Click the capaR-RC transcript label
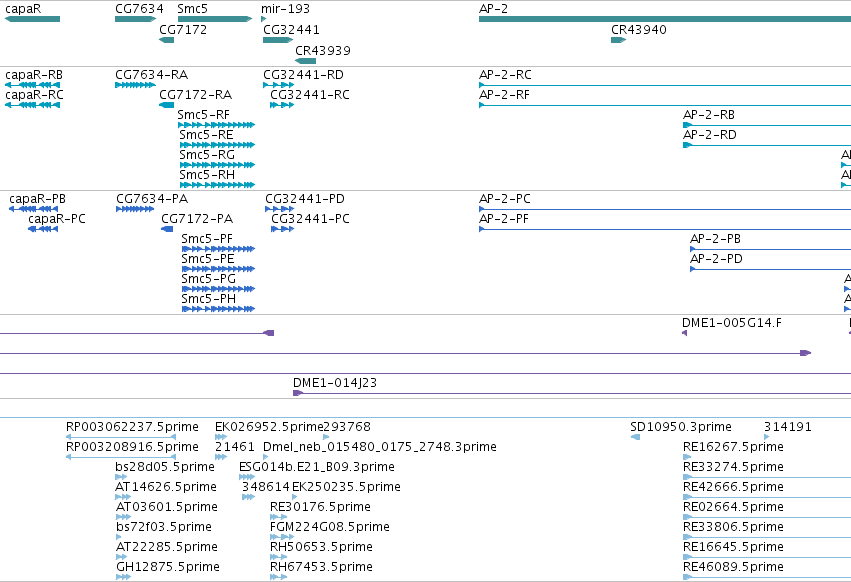 point(34,94)
